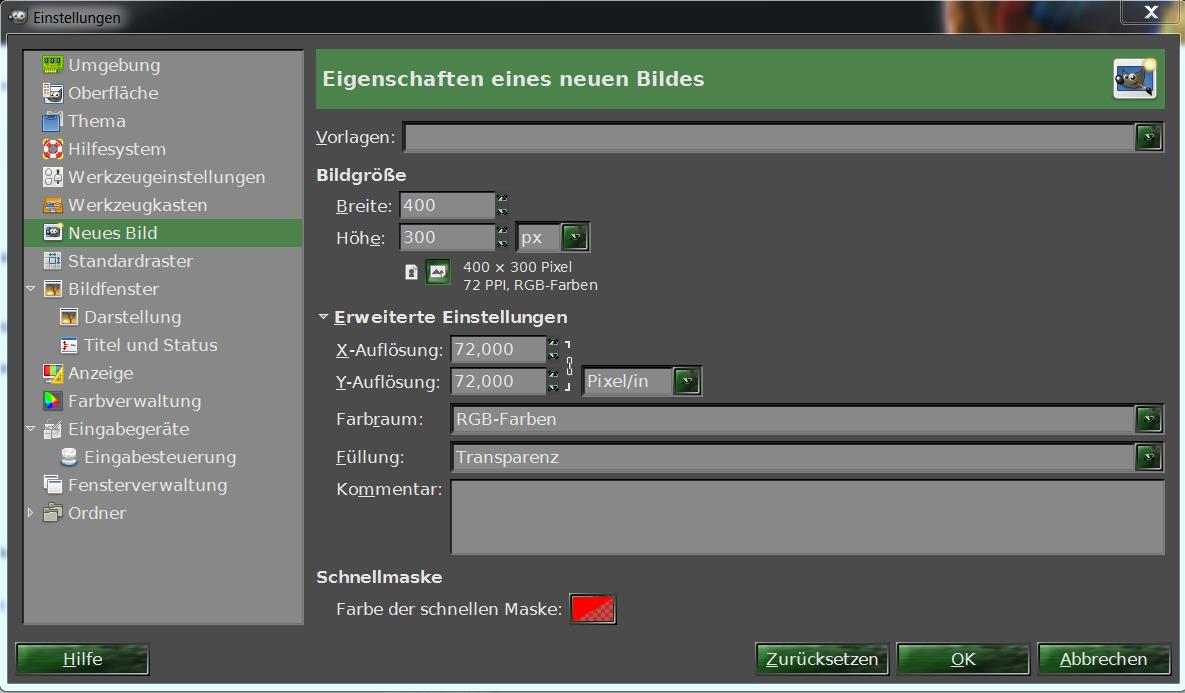Decrease Y-Auflösung with down arrow

[553, 388]
